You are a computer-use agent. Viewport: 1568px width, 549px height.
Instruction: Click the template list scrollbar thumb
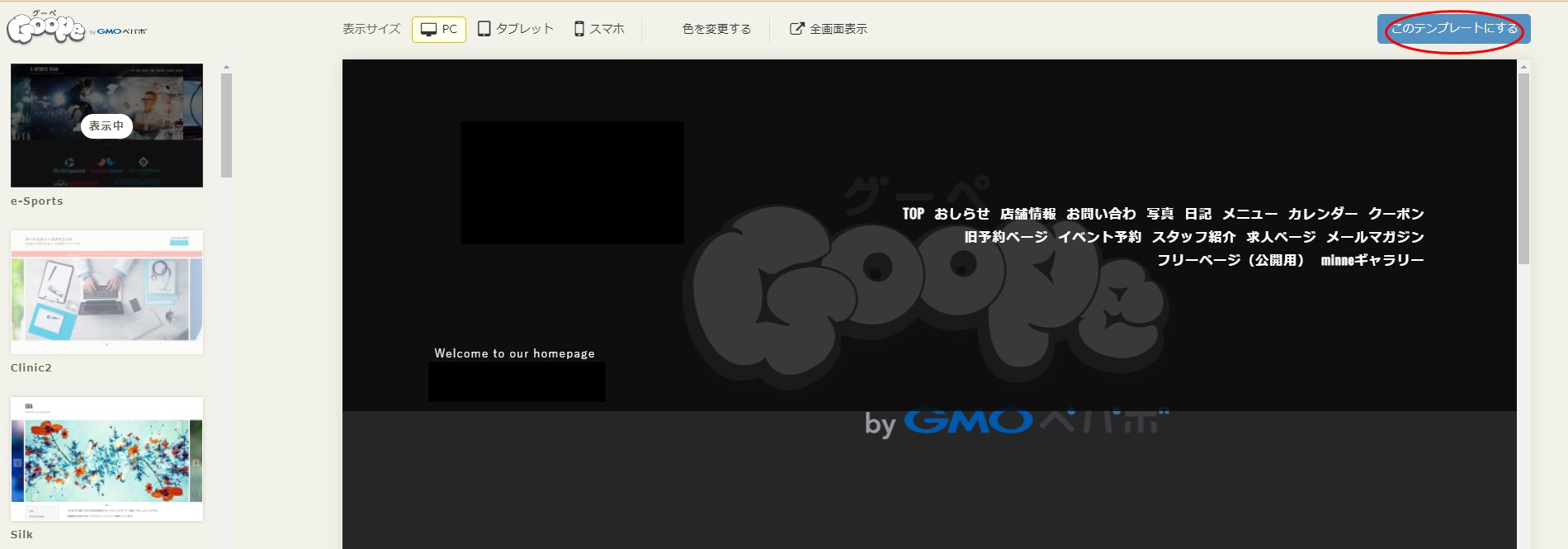(226, 125)
